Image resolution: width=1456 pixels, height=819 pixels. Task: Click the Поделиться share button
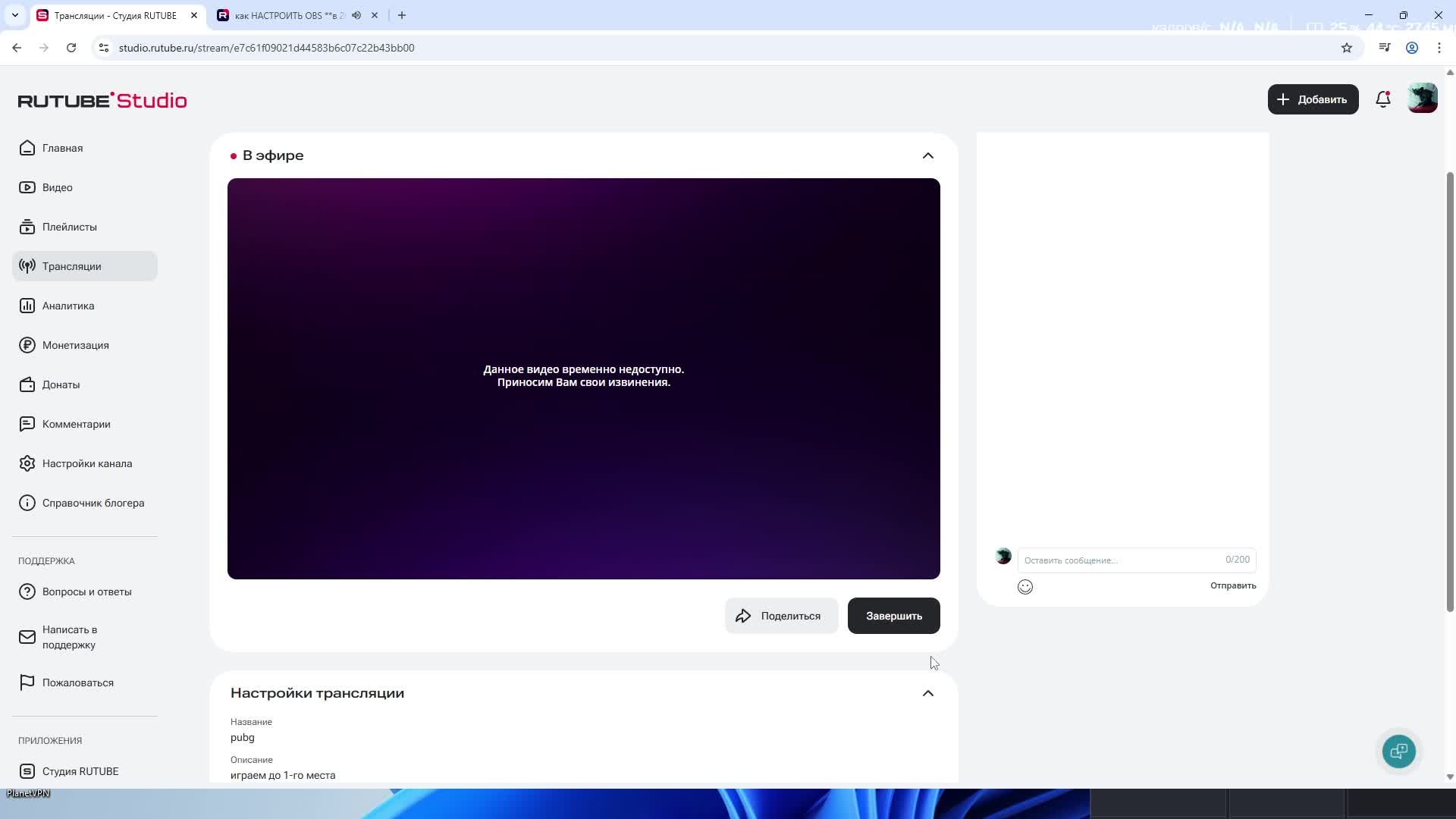[x=781, y=616]
